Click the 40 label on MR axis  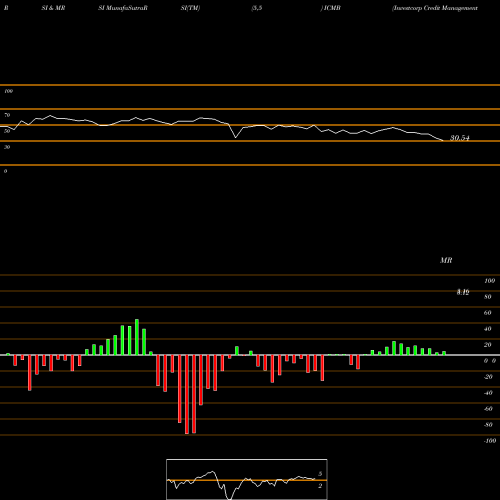tap(488, 329)
